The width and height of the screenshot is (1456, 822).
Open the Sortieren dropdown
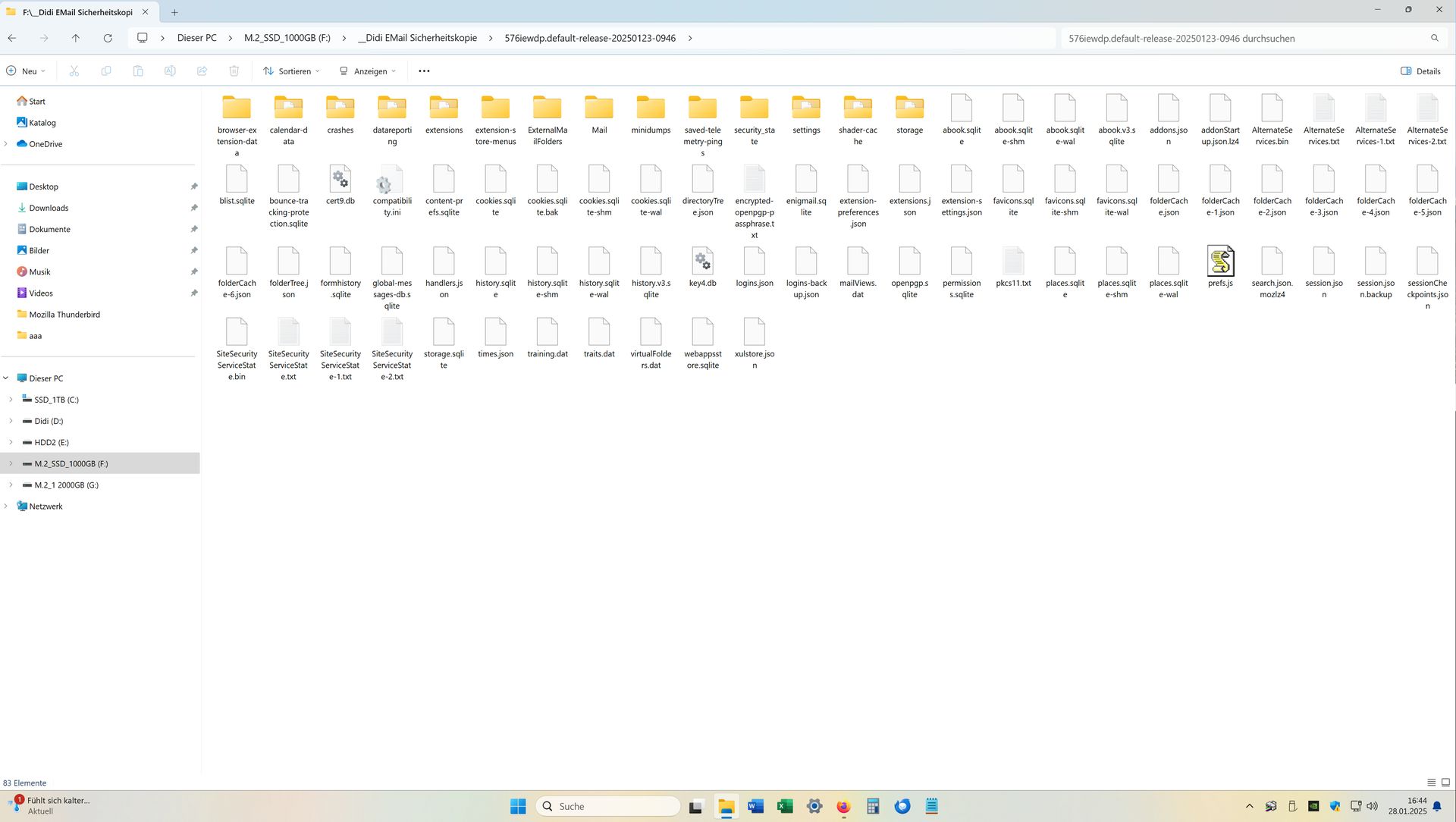[292, 71]
